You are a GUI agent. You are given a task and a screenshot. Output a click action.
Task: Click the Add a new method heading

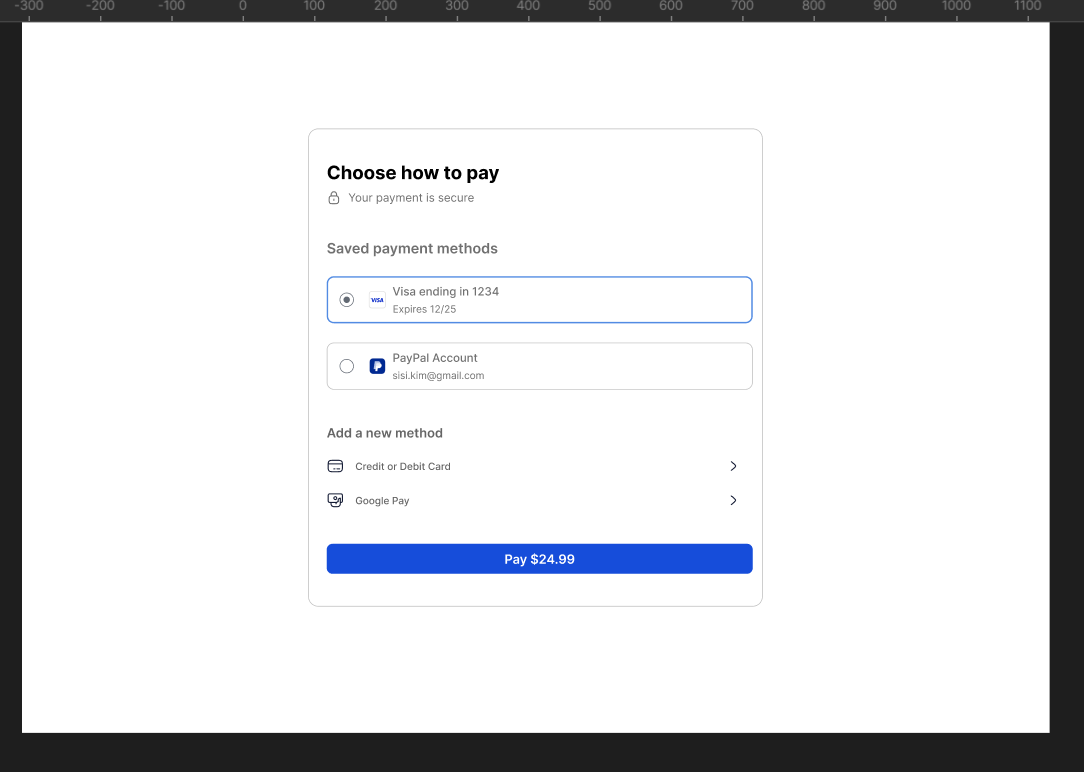coord(384,433)
